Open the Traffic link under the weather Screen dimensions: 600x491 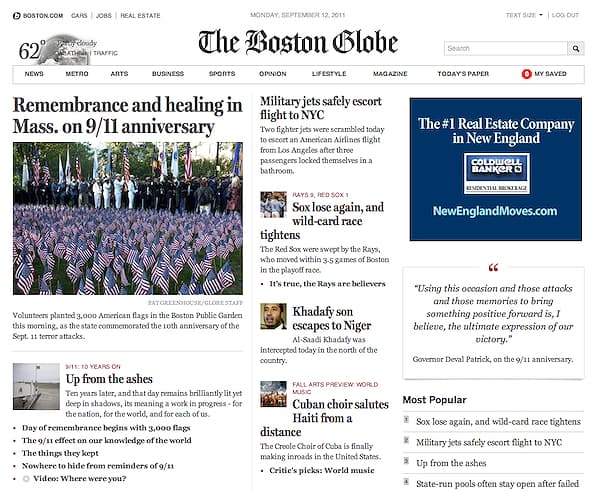pos(106,53)
